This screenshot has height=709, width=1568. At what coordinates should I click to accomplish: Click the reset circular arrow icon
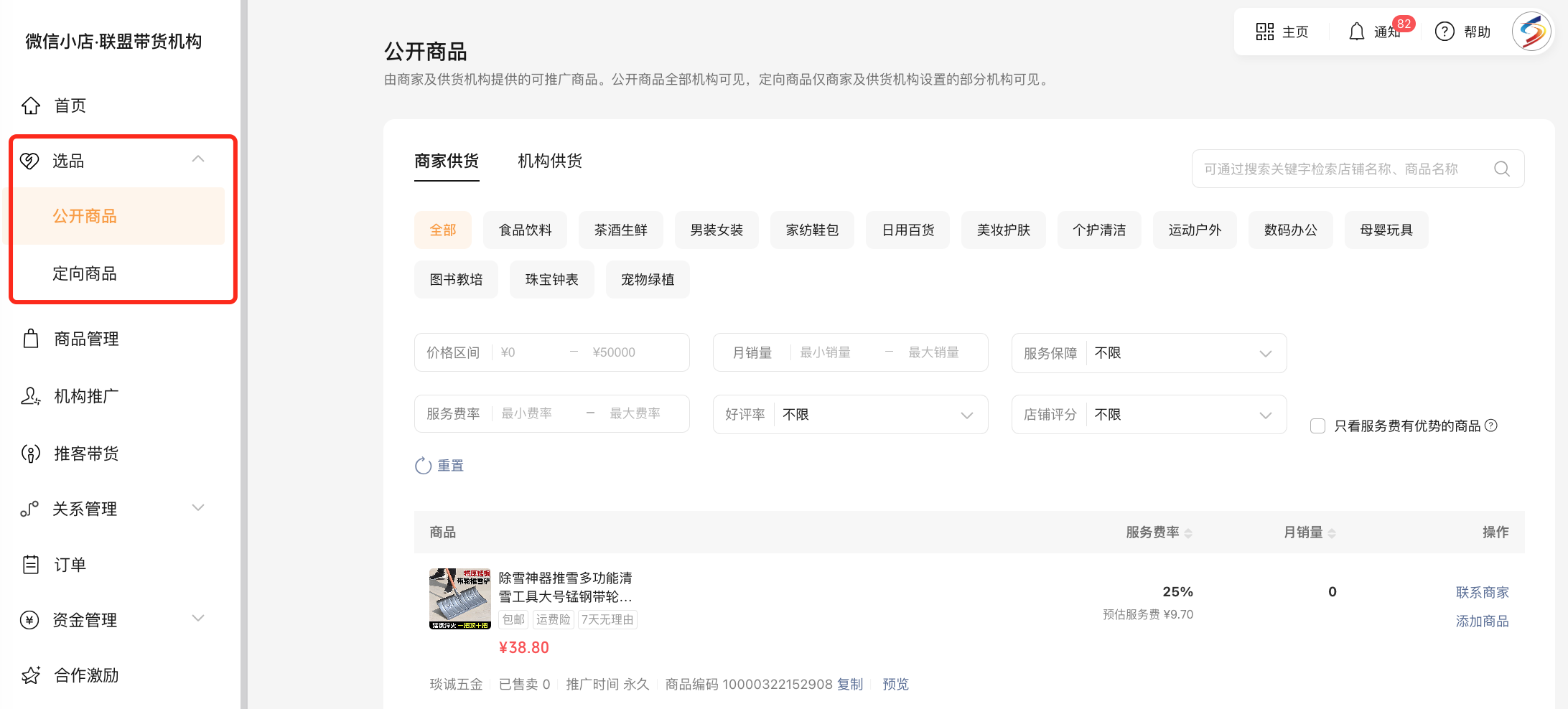point(423,466)
